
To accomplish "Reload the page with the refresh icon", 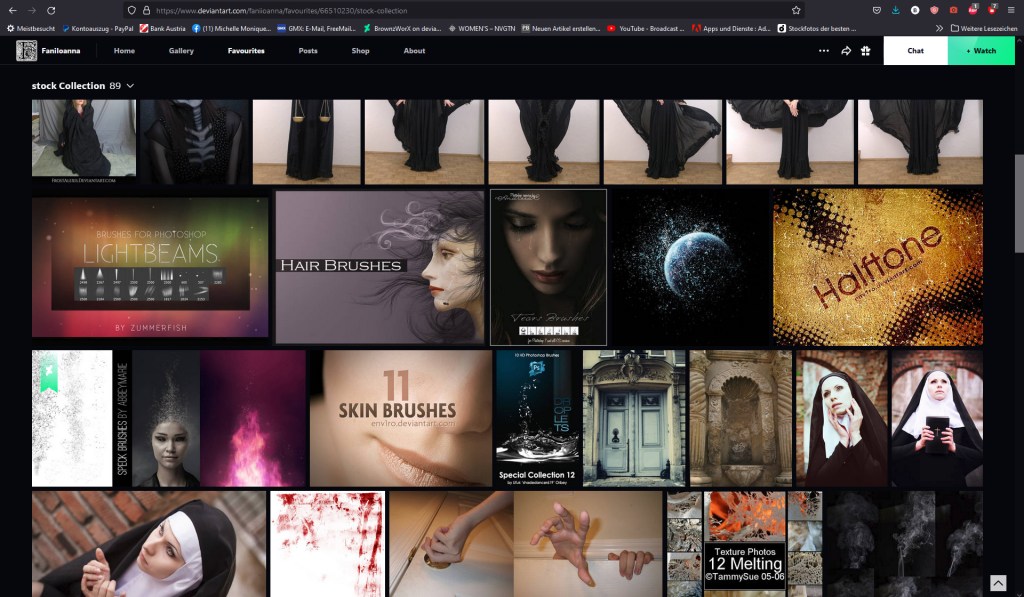I will (x=51, y=10).
